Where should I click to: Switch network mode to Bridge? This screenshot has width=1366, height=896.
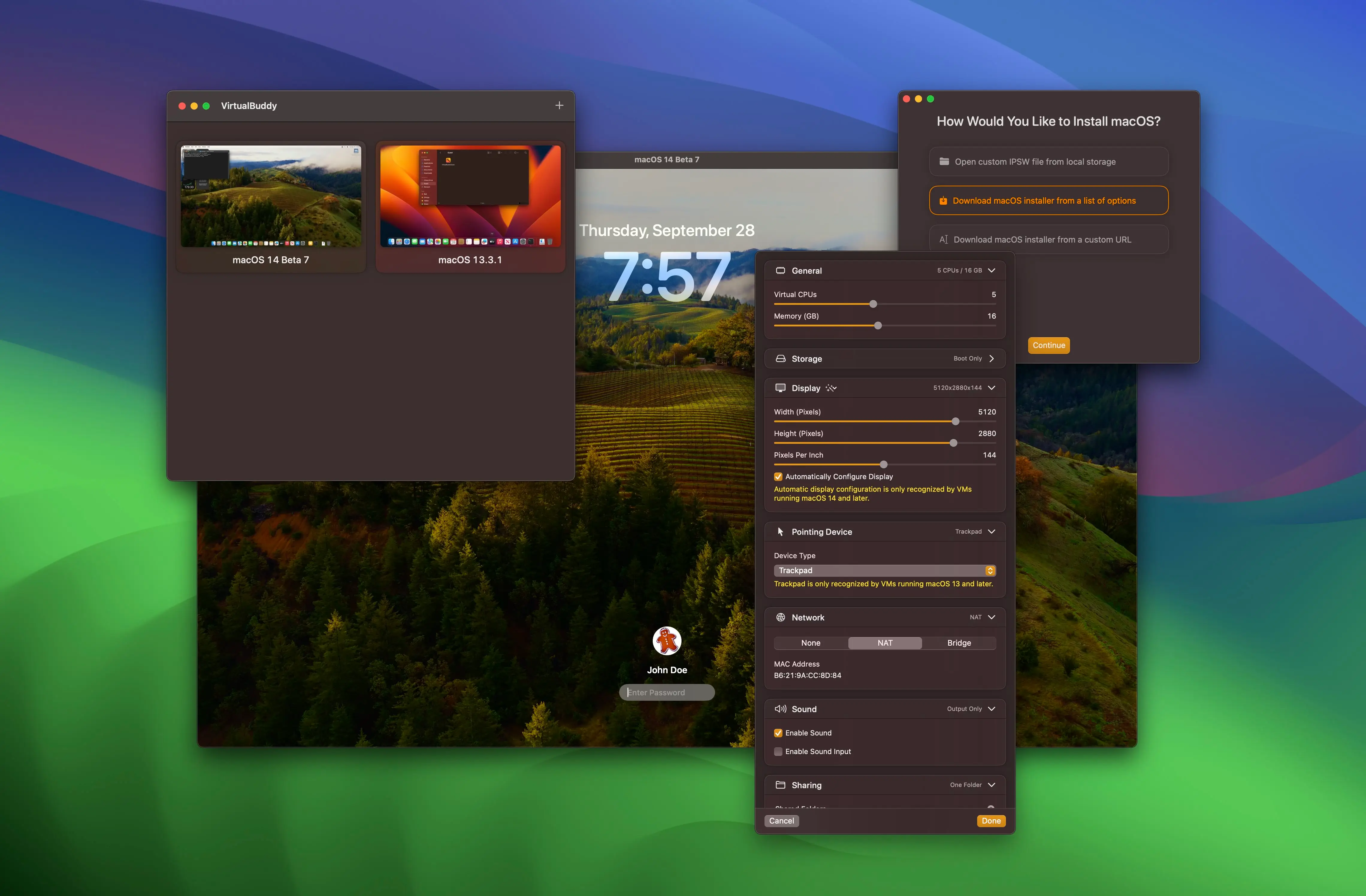point(959,642)
